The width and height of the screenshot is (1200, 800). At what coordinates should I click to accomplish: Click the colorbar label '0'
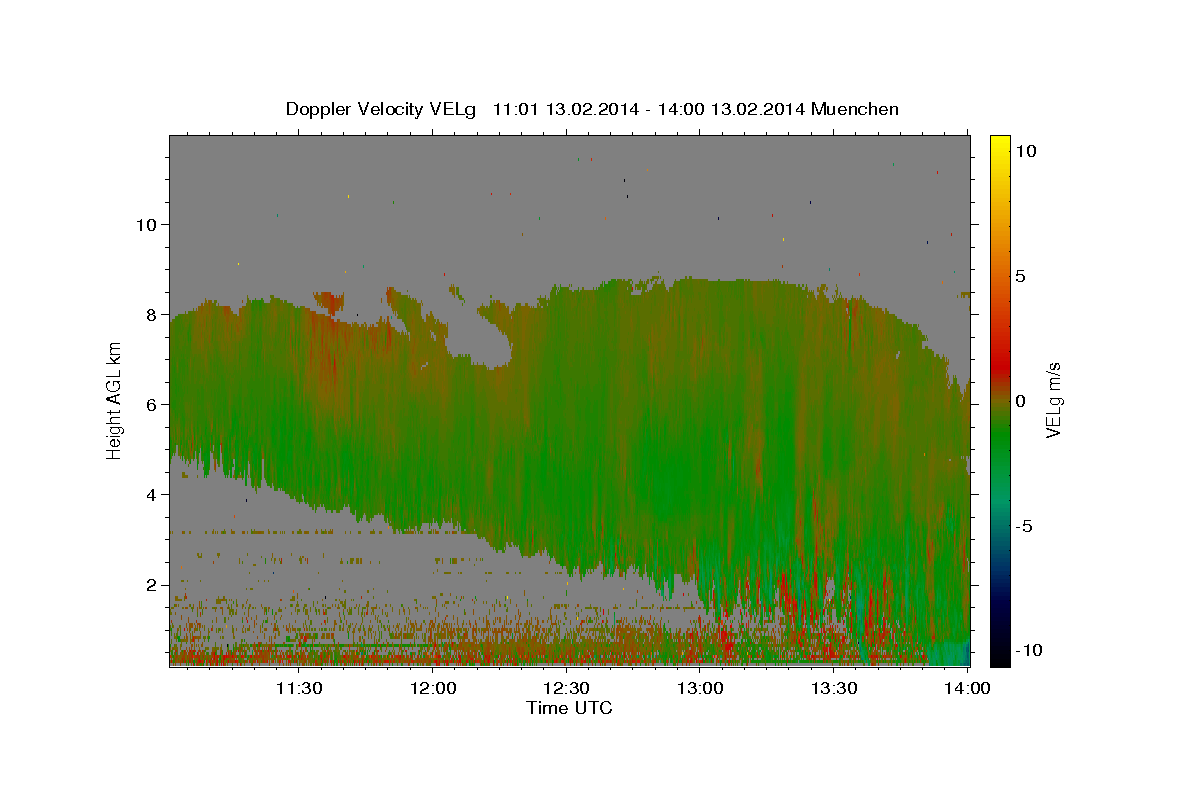[x=1020, y=401]
